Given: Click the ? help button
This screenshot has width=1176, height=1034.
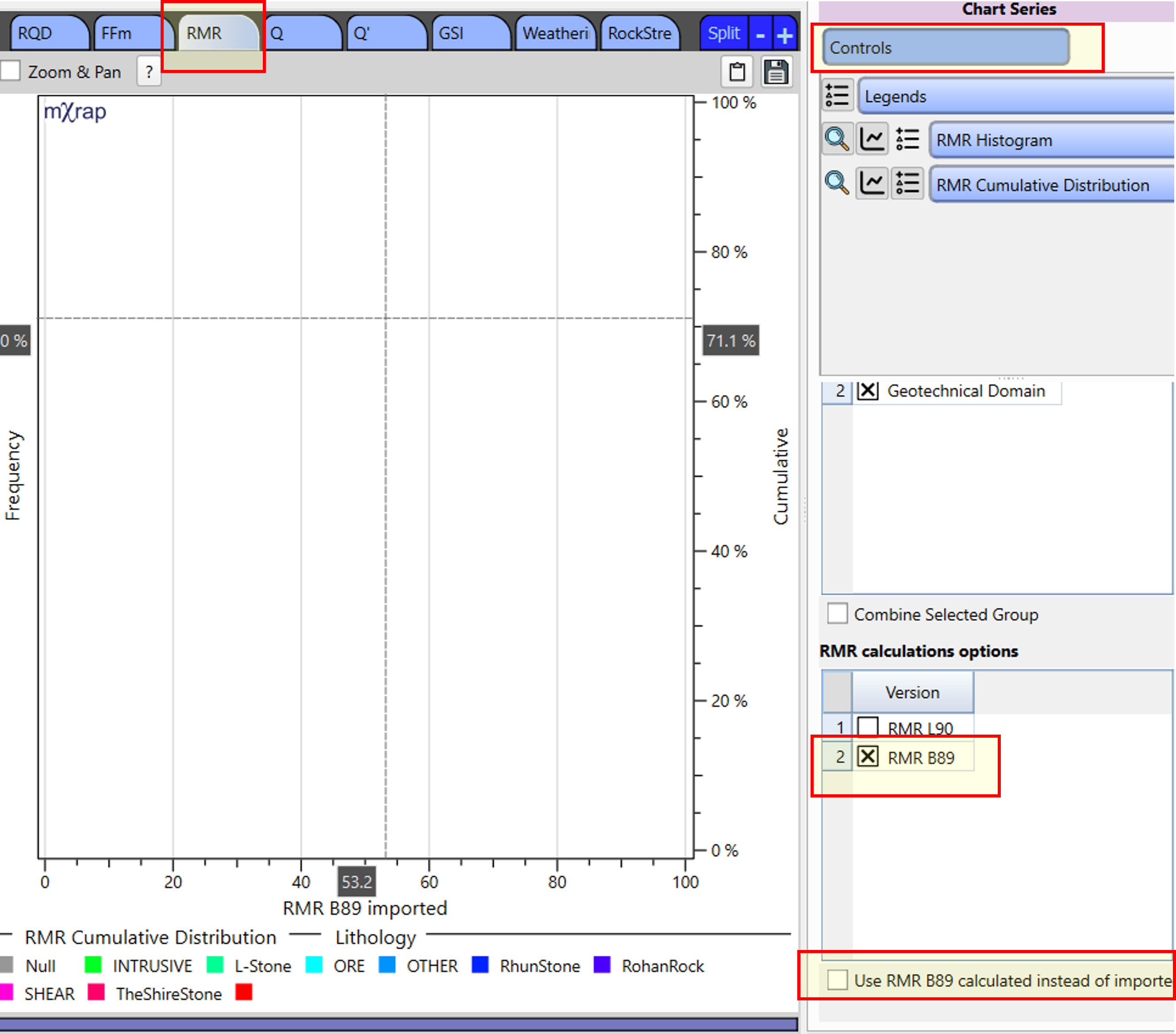Looking at the screenshot, I should coord(149,71).
